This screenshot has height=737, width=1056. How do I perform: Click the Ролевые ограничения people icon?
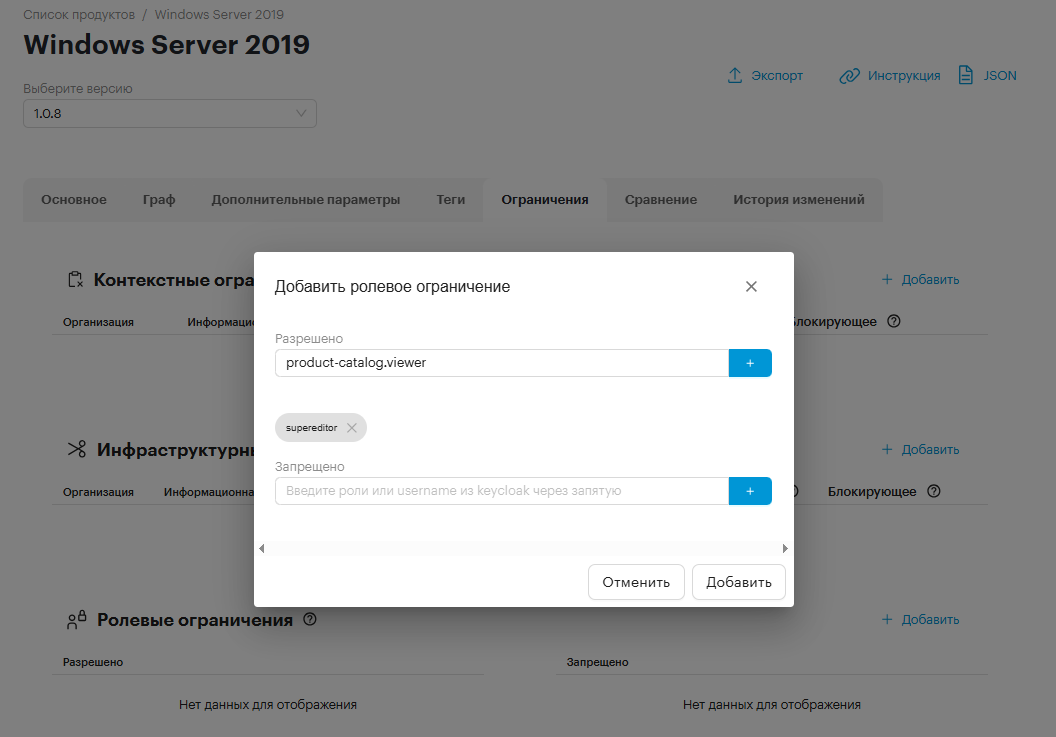77,620
